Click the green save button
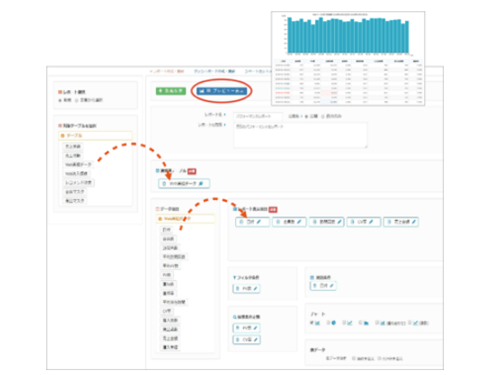The image size is (500, 375). (171, 91)
